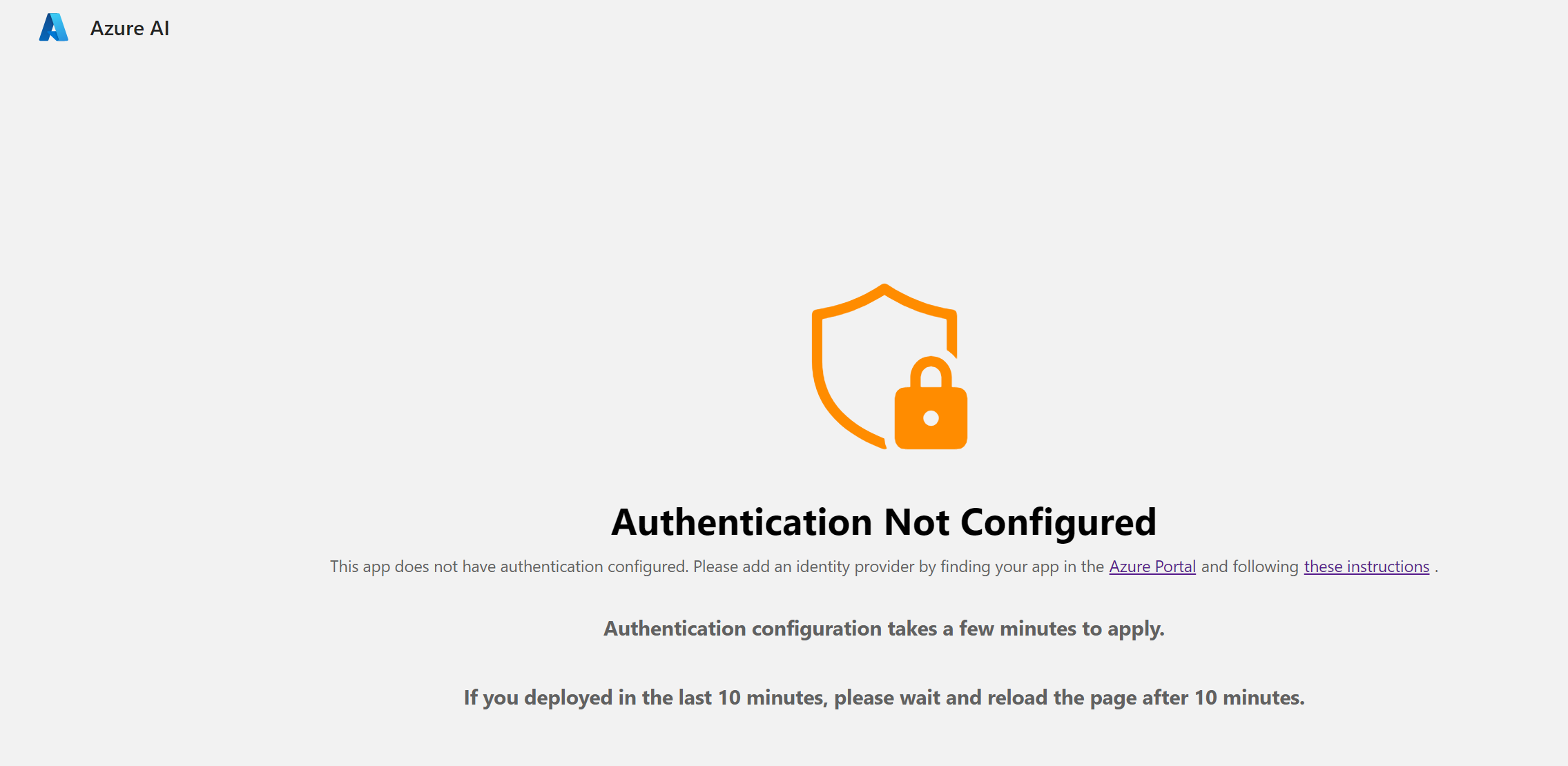The image size is (1568, 766).
Task: Click the Authentication Not Configured heading
Action: [x=883, y=522]
